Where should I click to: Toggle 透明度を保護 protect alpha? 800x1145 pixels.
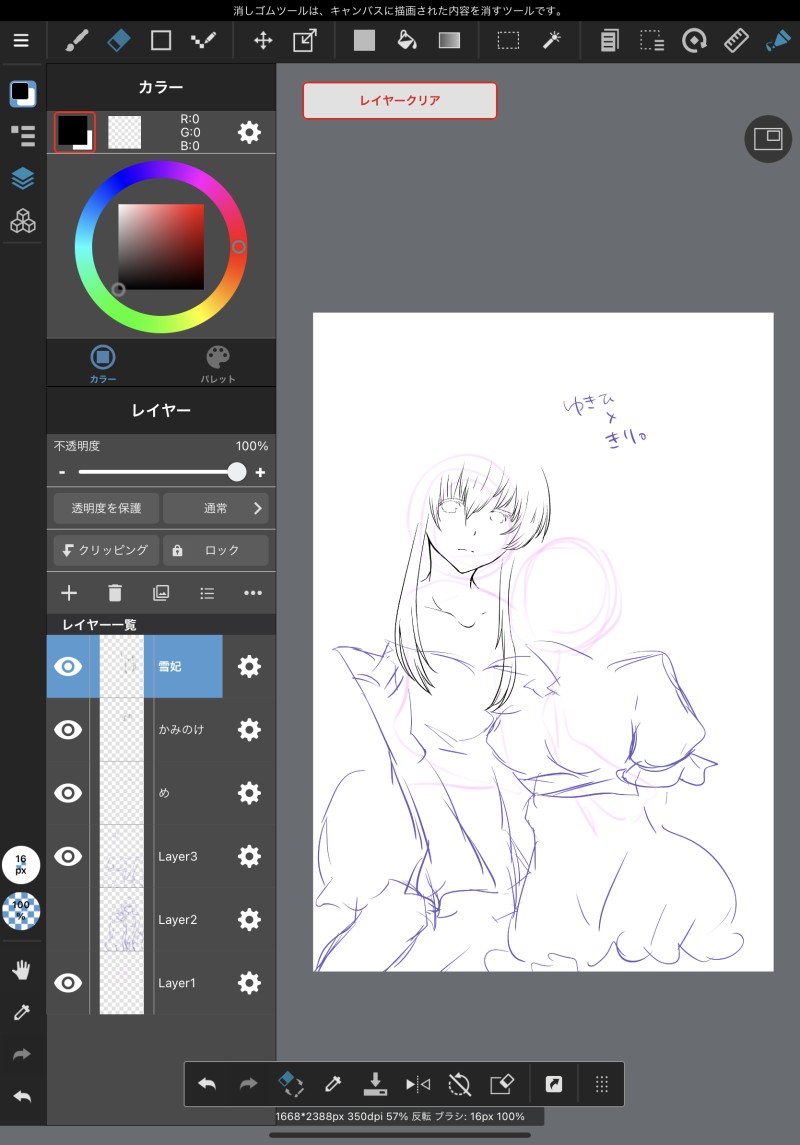[x=106, y=508]
